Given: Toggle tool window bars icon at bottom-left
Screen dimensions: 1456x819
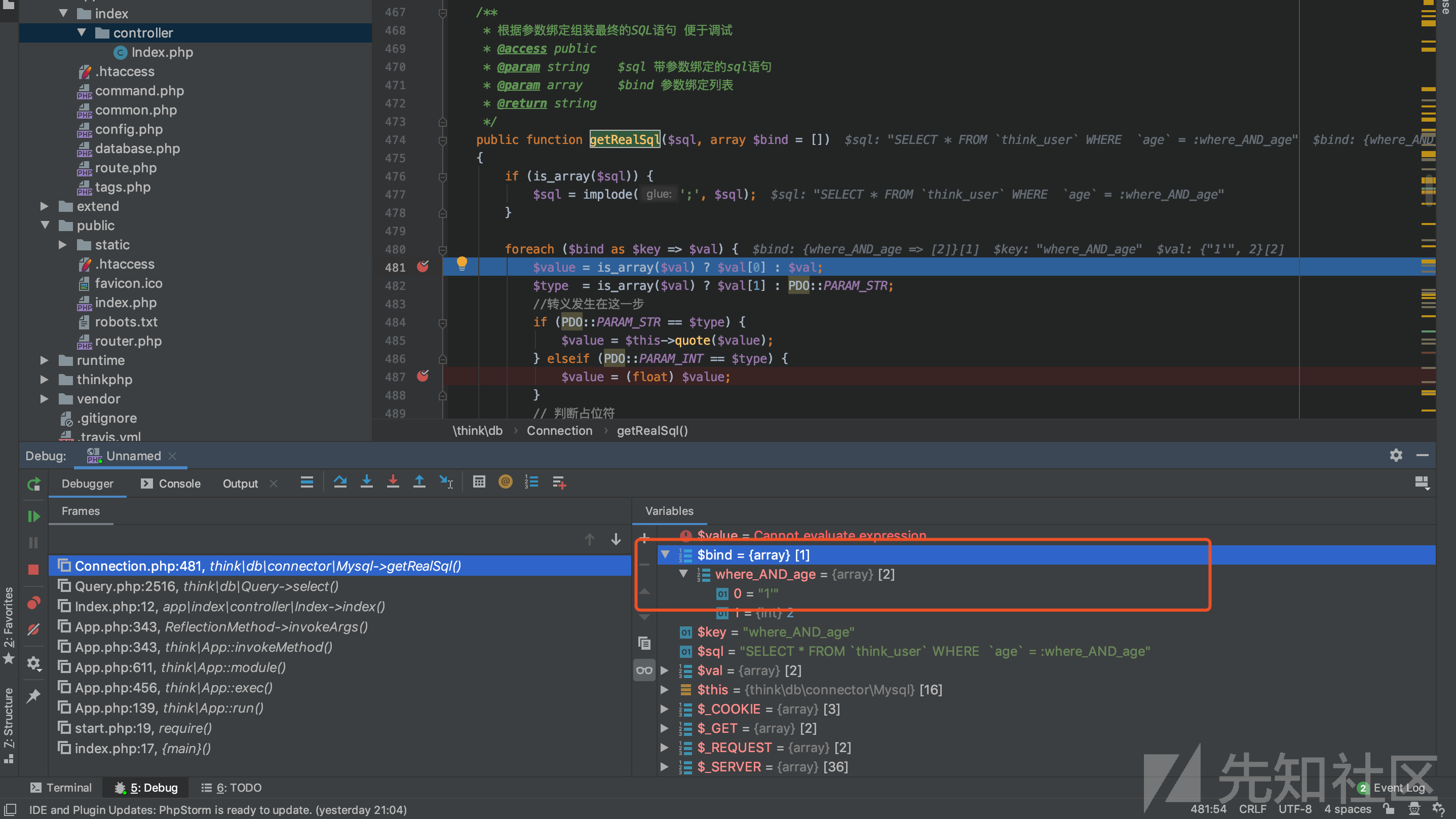Looking at the screenshot, I should (x=10, y=809).
